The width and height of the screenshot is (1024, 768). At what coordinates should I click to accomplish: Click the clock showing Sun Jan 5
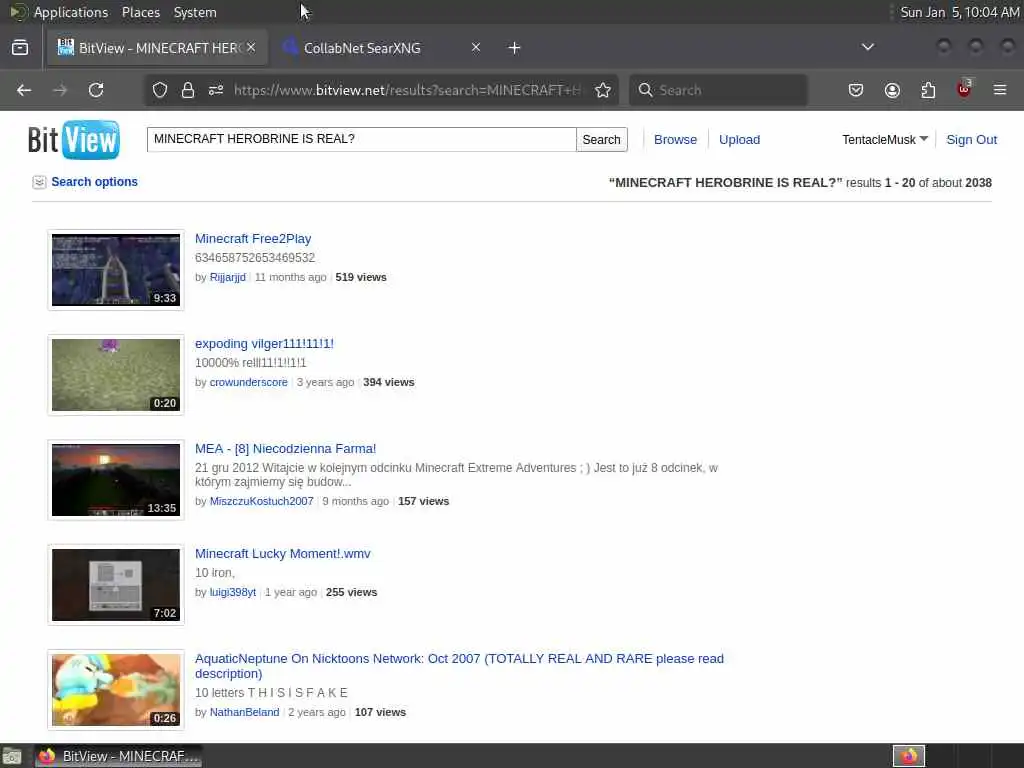pos(959,12)
